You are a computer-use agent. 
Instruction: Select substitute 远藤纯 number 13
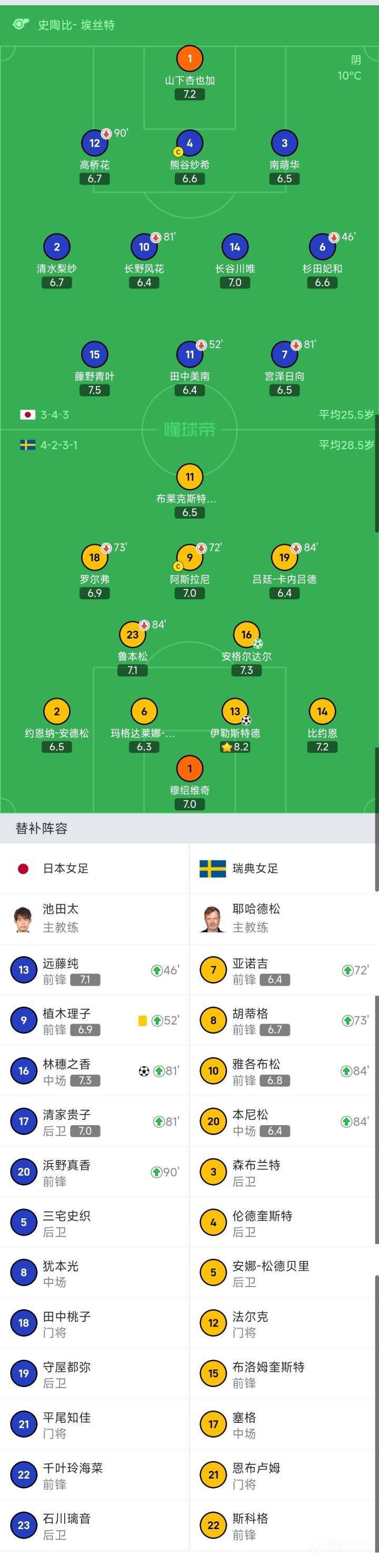tap(24, 970)
